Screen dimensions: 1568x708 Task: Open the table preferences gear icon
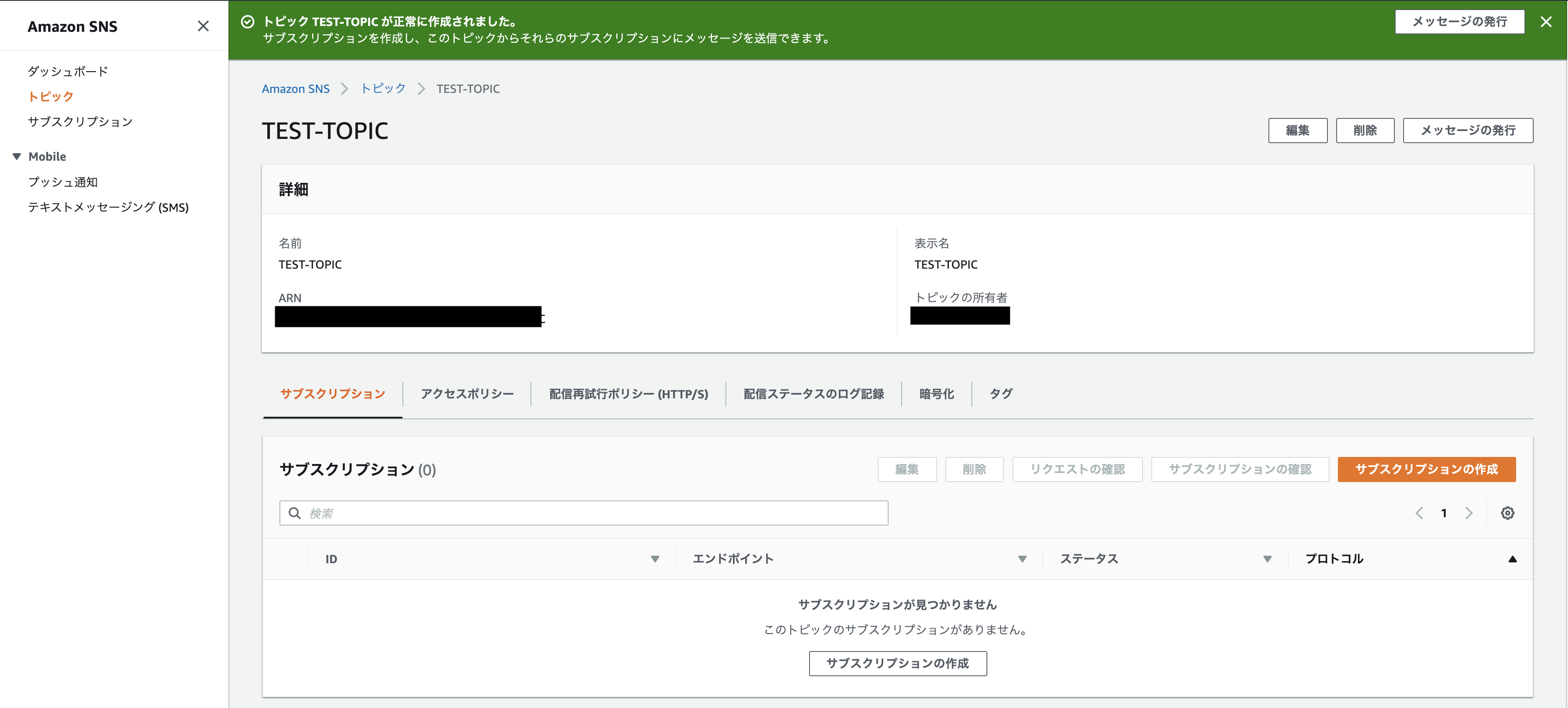click(x=1507, y=513)
